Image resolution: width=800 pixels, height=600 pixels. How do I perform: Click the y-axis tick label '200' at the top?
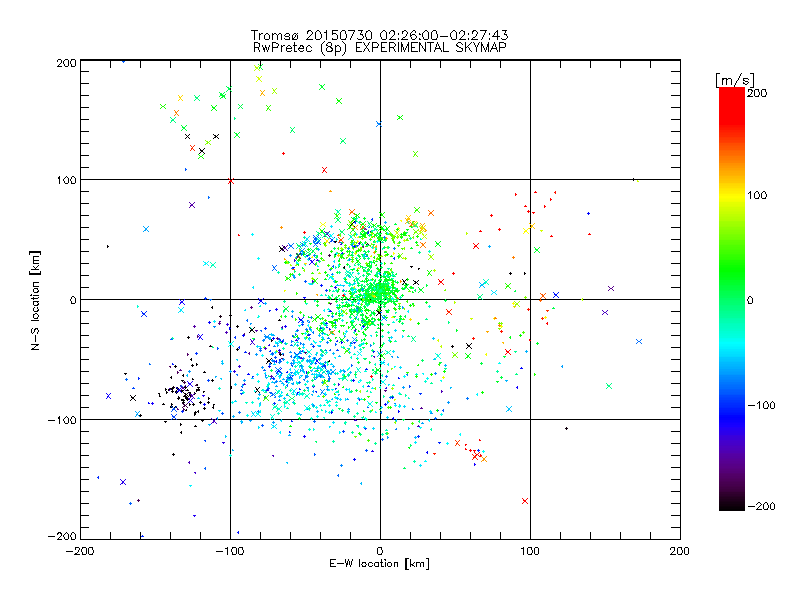(67, 63)
